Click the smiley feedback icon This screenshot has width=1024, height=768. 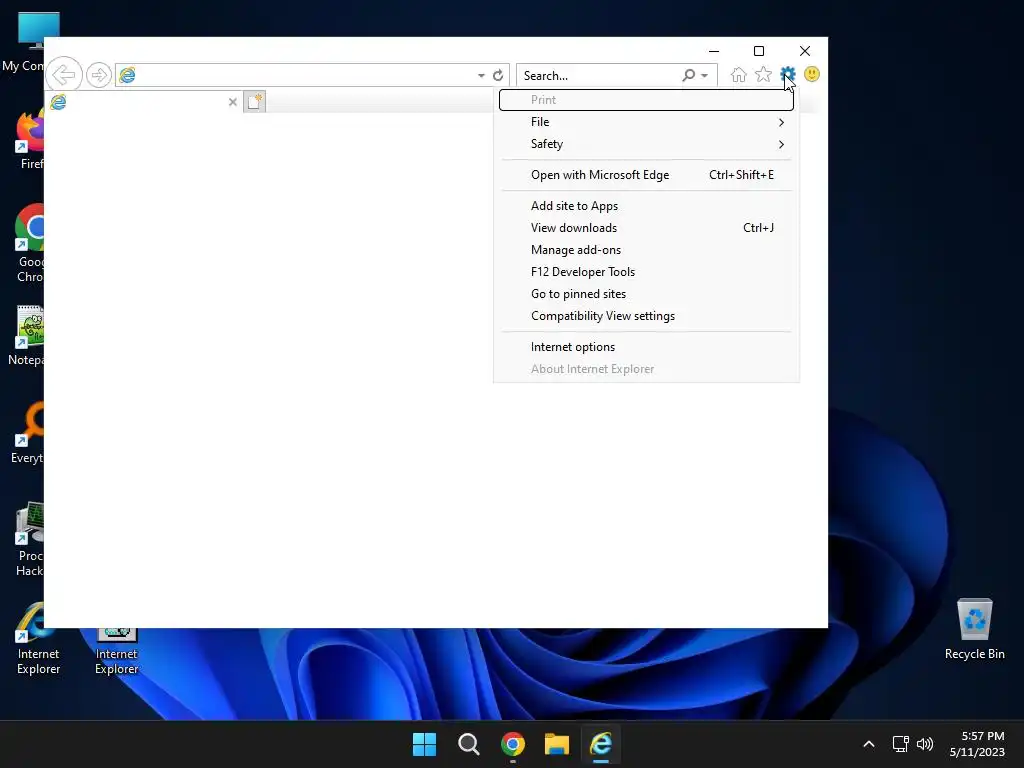click(812, 74)
